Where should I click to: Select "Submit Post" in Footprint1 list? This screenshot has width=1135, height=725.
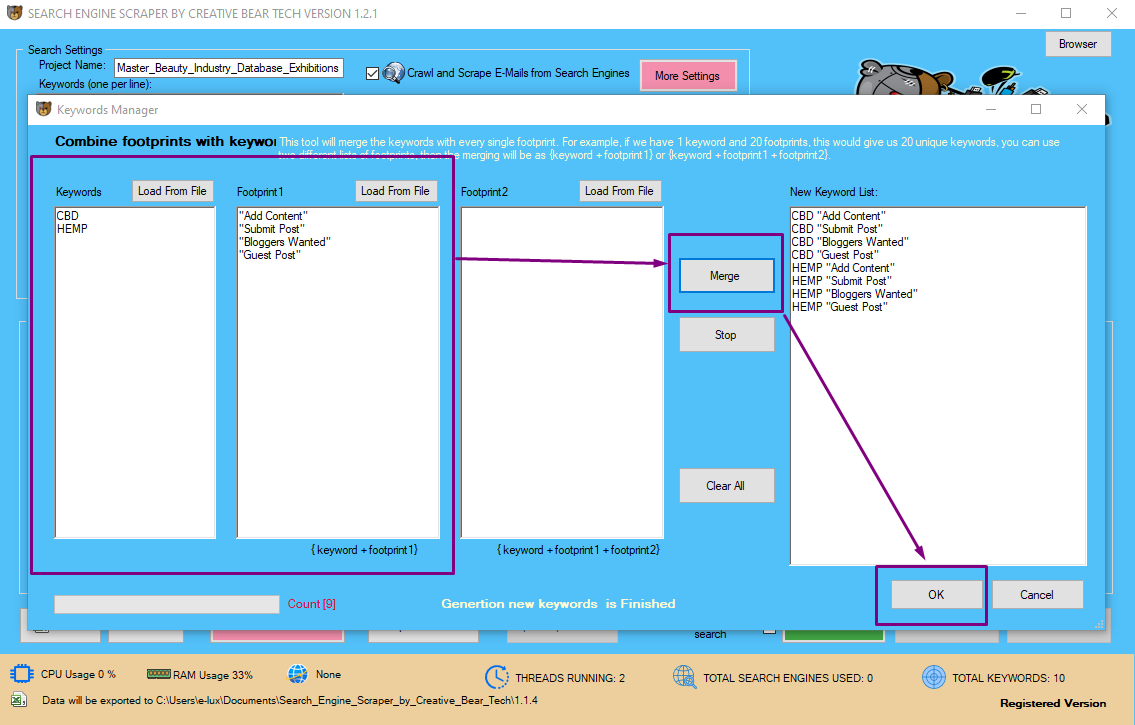(272, 229)
